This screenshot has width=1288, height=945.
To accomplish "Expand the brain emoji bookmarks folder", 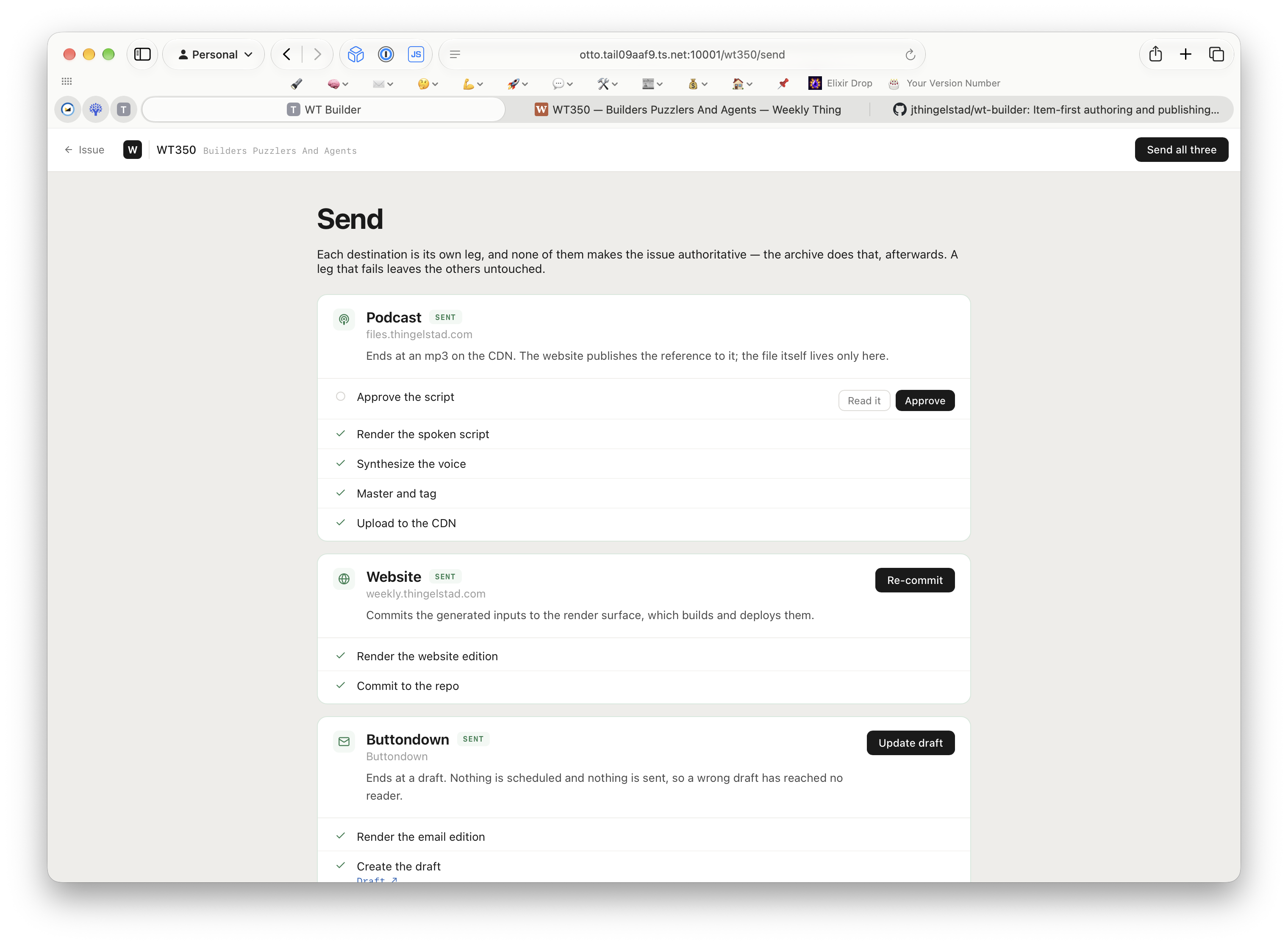I will [337, 83].
